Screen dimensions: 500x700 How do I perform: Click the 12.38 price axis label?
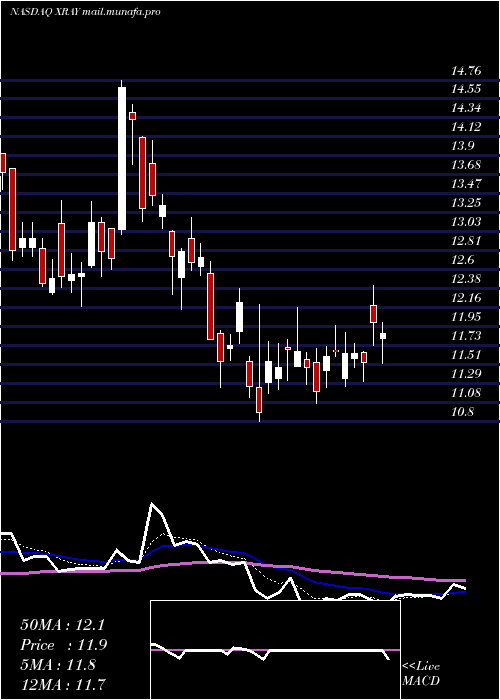coord(466,279)
